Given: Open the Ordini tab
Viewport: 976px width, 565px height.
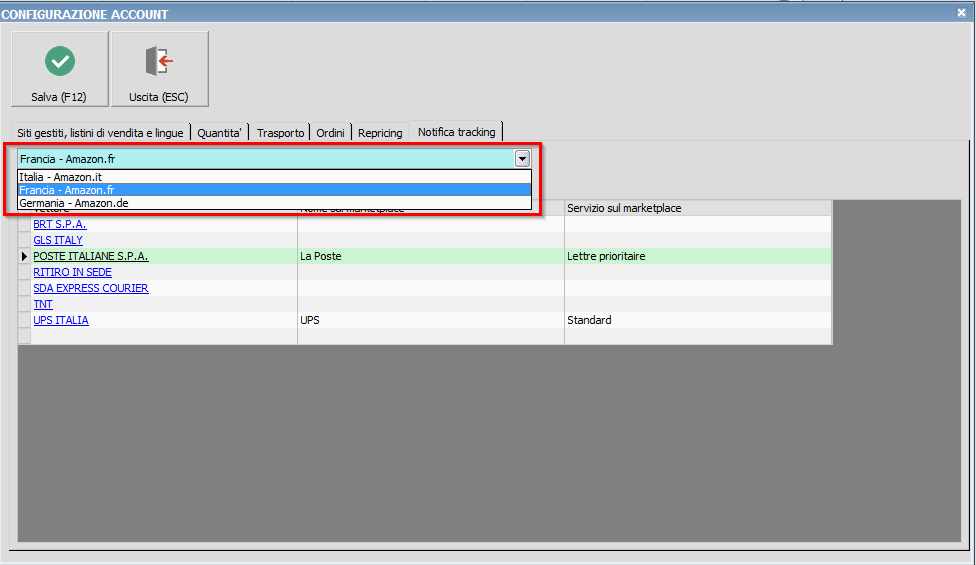Looking at the screenshot, I should click(330, 133).
